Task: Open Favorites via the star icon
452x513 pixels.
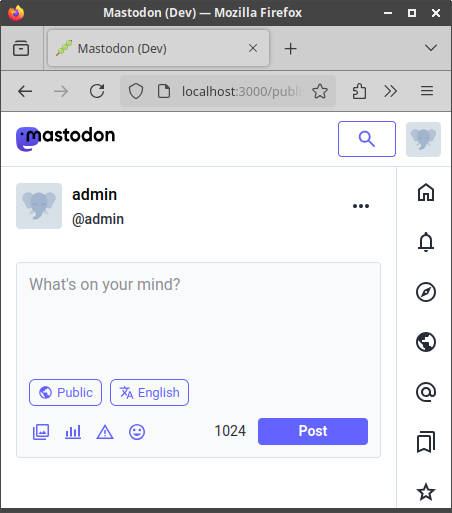Action: tap(426, 492)
